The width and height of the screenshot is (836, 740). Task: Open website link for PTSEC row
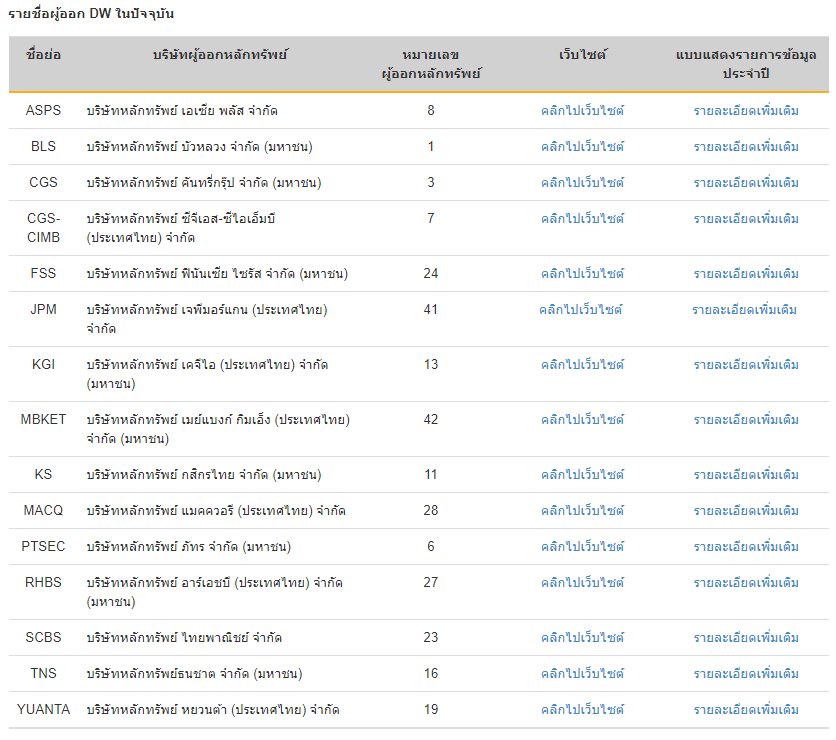point(582,546)
